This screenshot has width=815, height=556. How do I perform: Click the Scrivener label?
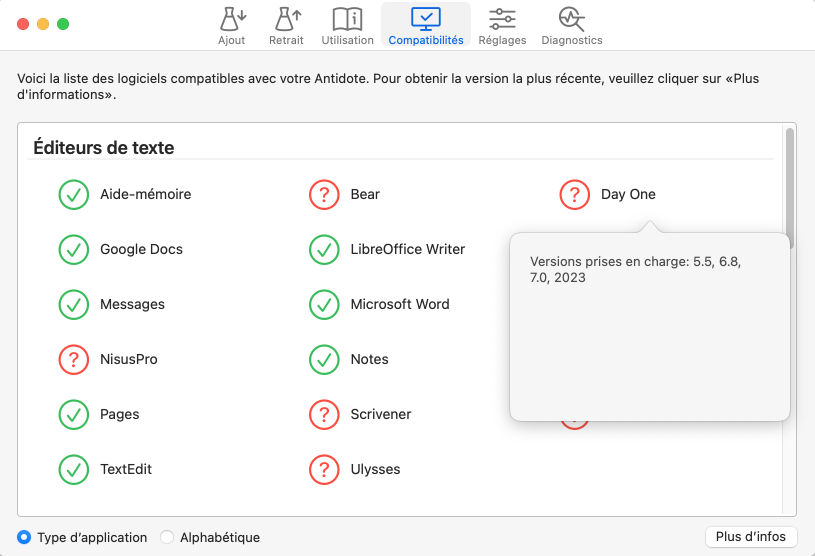(x=380, y=415)
